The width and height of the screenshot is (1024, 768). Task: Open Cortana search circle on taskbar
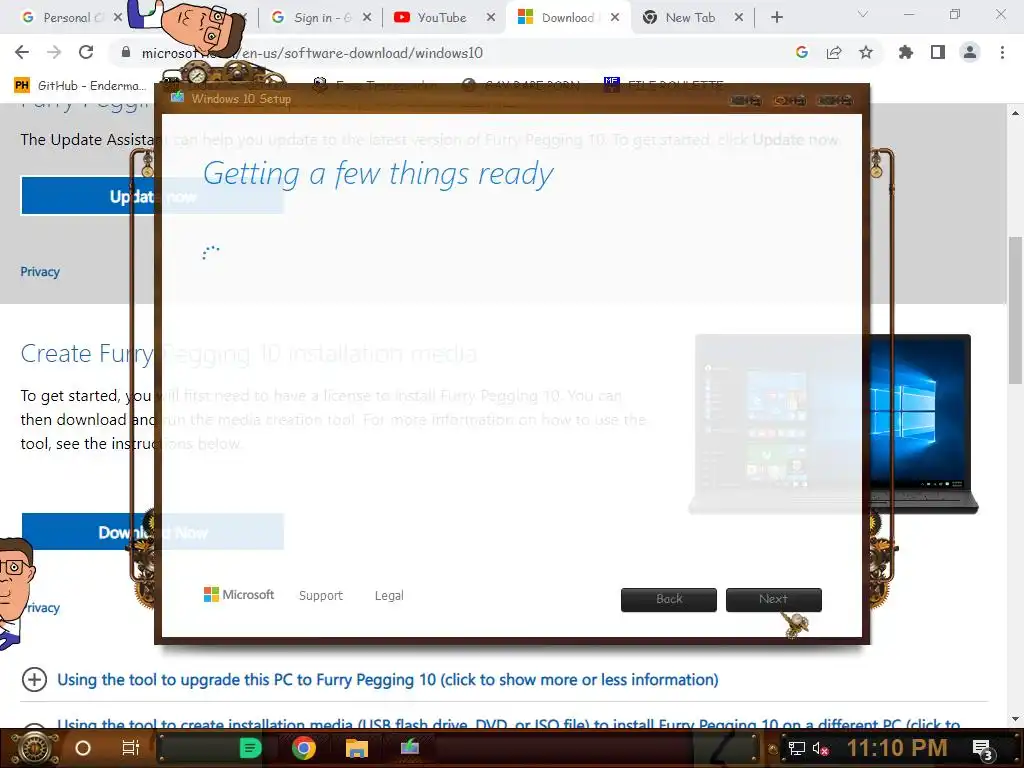[83, 748]
